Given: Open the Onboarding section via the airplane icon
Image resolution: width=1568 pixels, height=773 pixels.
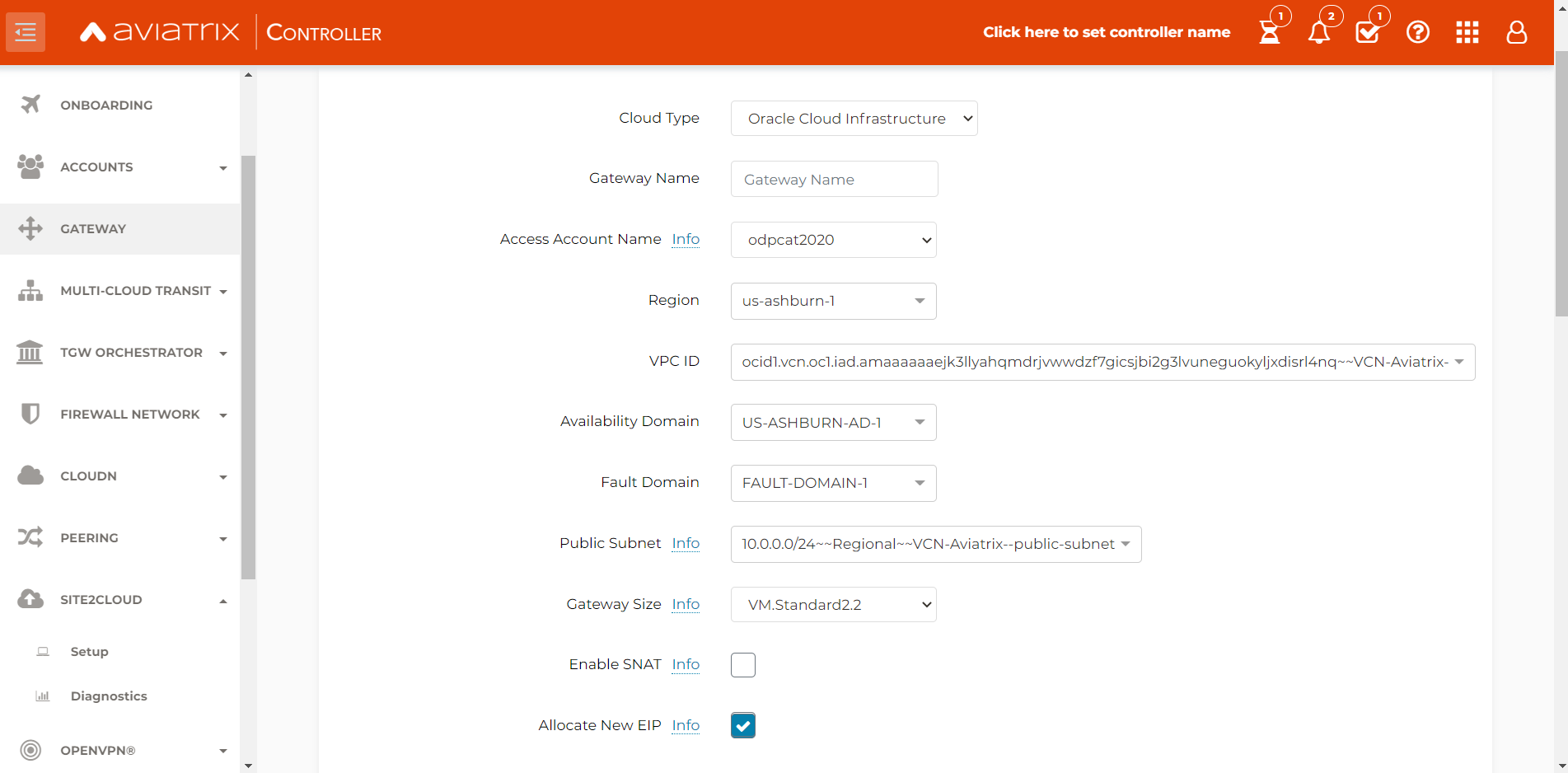Looking at the screenshot, I should pos(30,105).
